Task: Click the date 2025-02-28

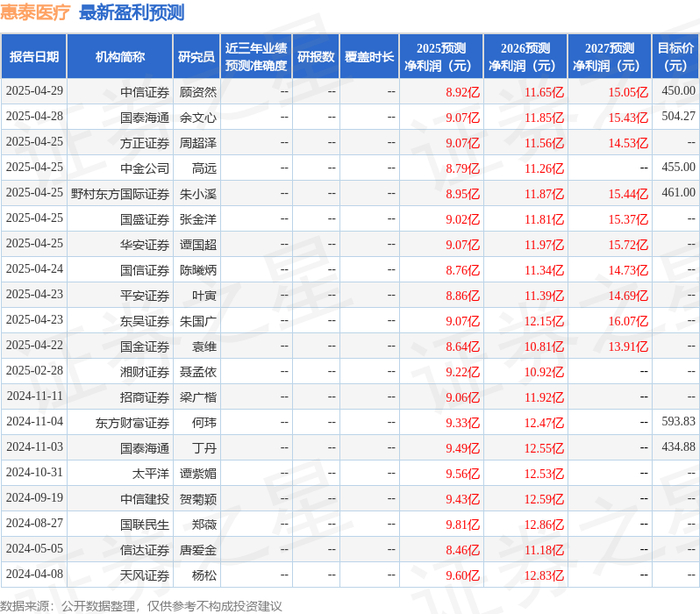Action: (x=34, y=371)
